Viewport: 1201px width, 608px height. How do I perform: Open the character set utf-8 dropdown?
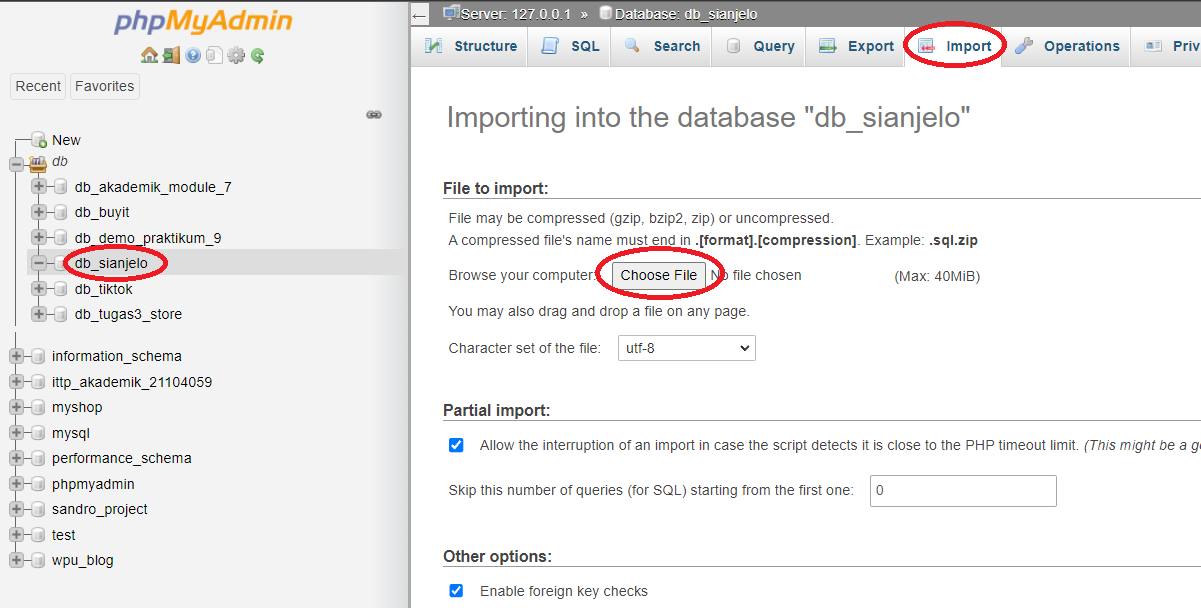pos(686,348)
